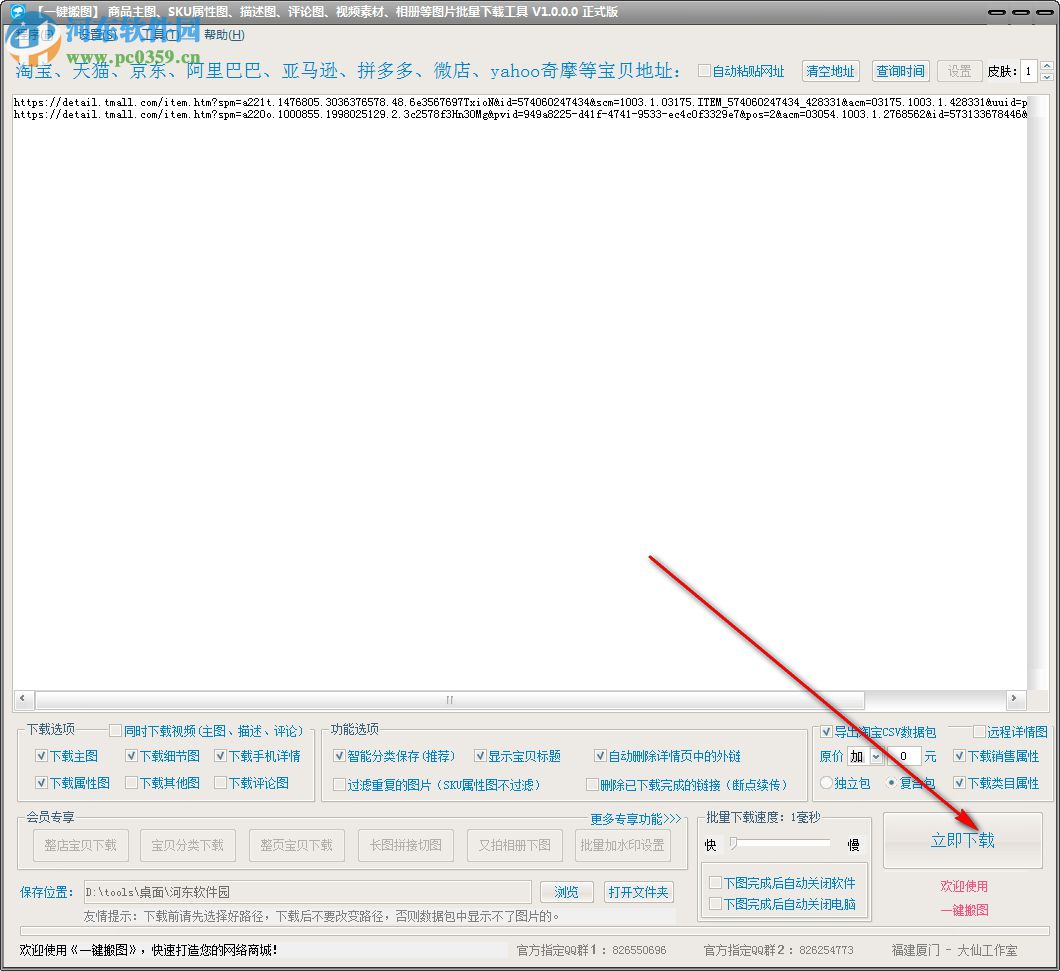Enable the 自动粘贴网址 checkbox
The height and width of the screenshot is (971, 1060).
(704, 71)
